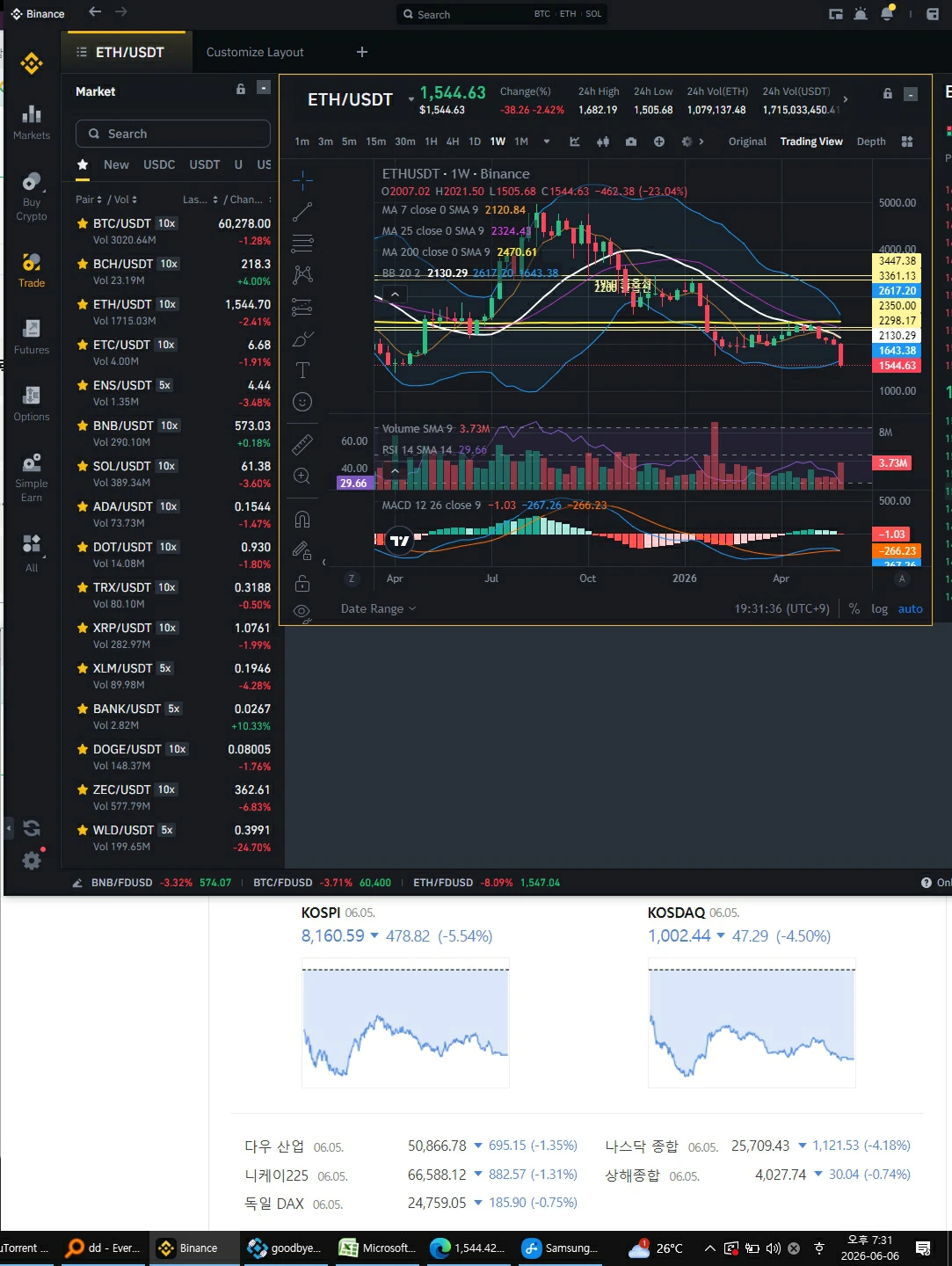The image size is (952, 1266).
Task: Select the text annotation tool
Action: [x=302, y=370]
